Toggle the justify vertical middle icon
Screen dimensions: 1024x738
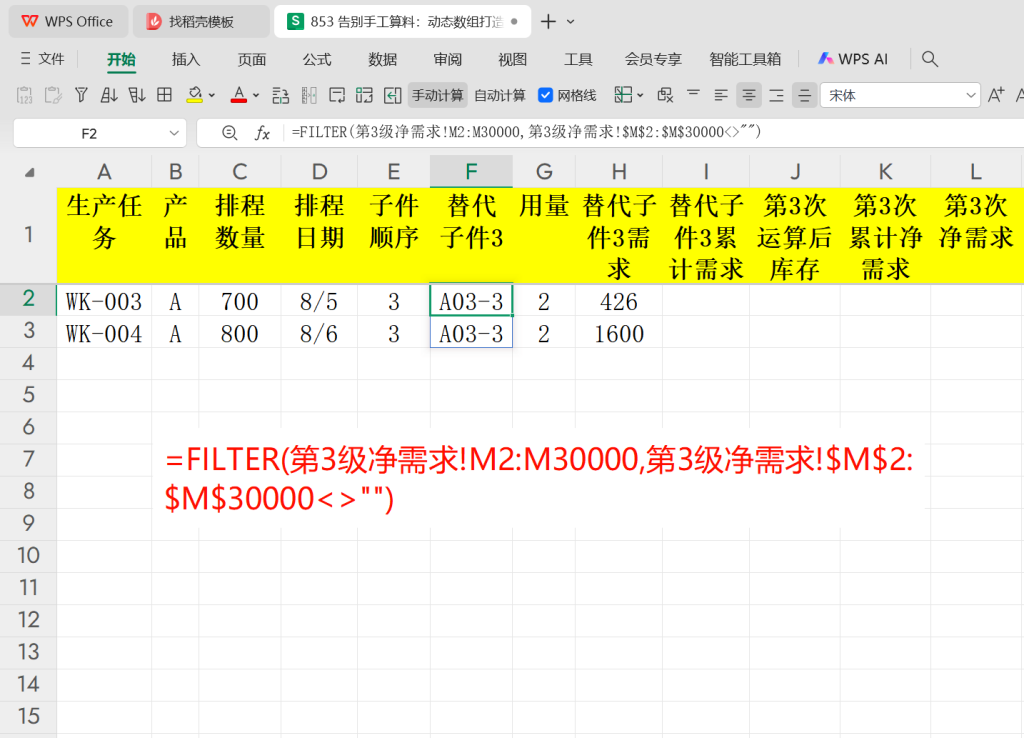(x=805, y=95)
